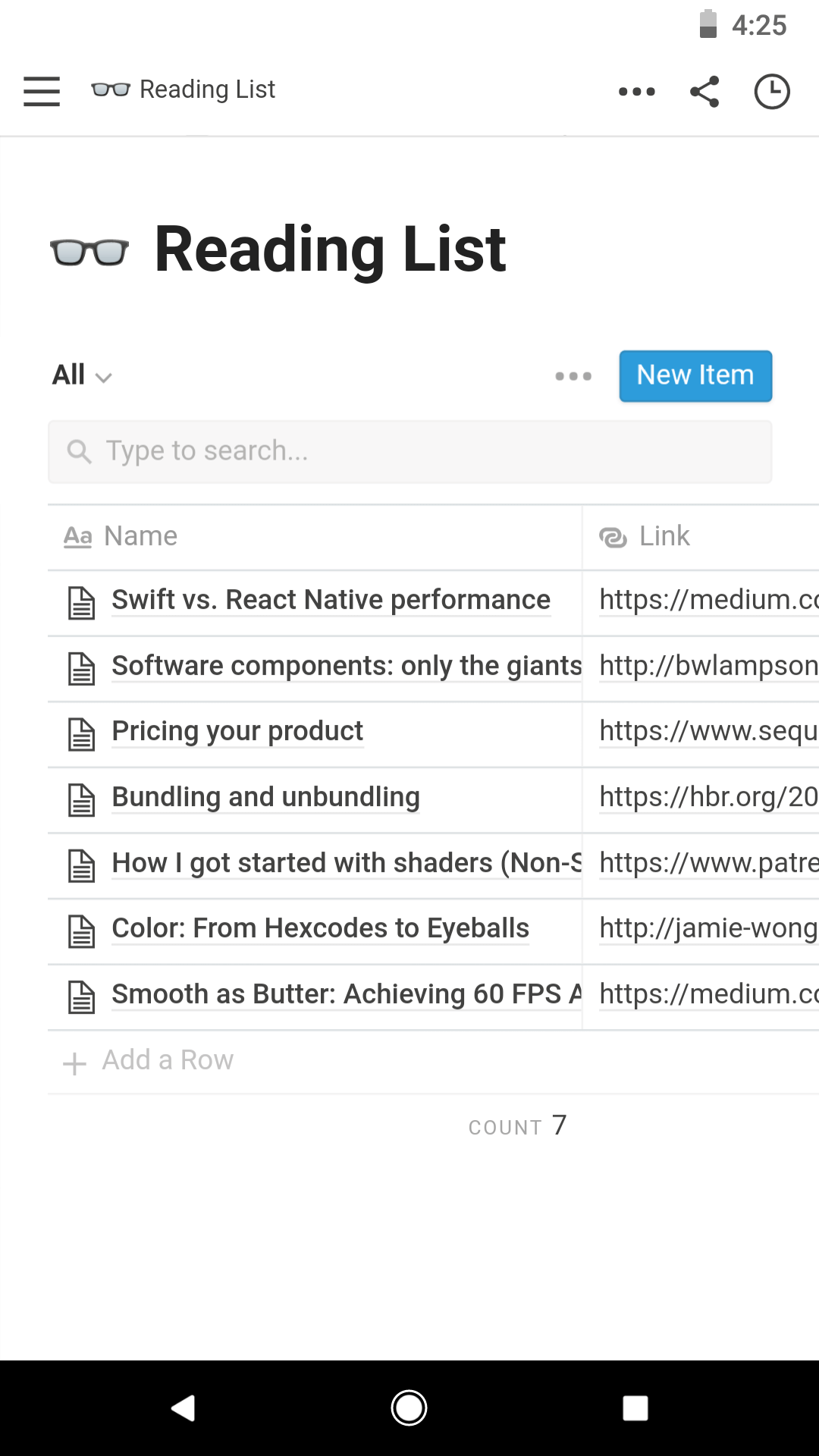Open page updates clock icon
This screenshot has height=1456, width=819.
tap(772, 91)
